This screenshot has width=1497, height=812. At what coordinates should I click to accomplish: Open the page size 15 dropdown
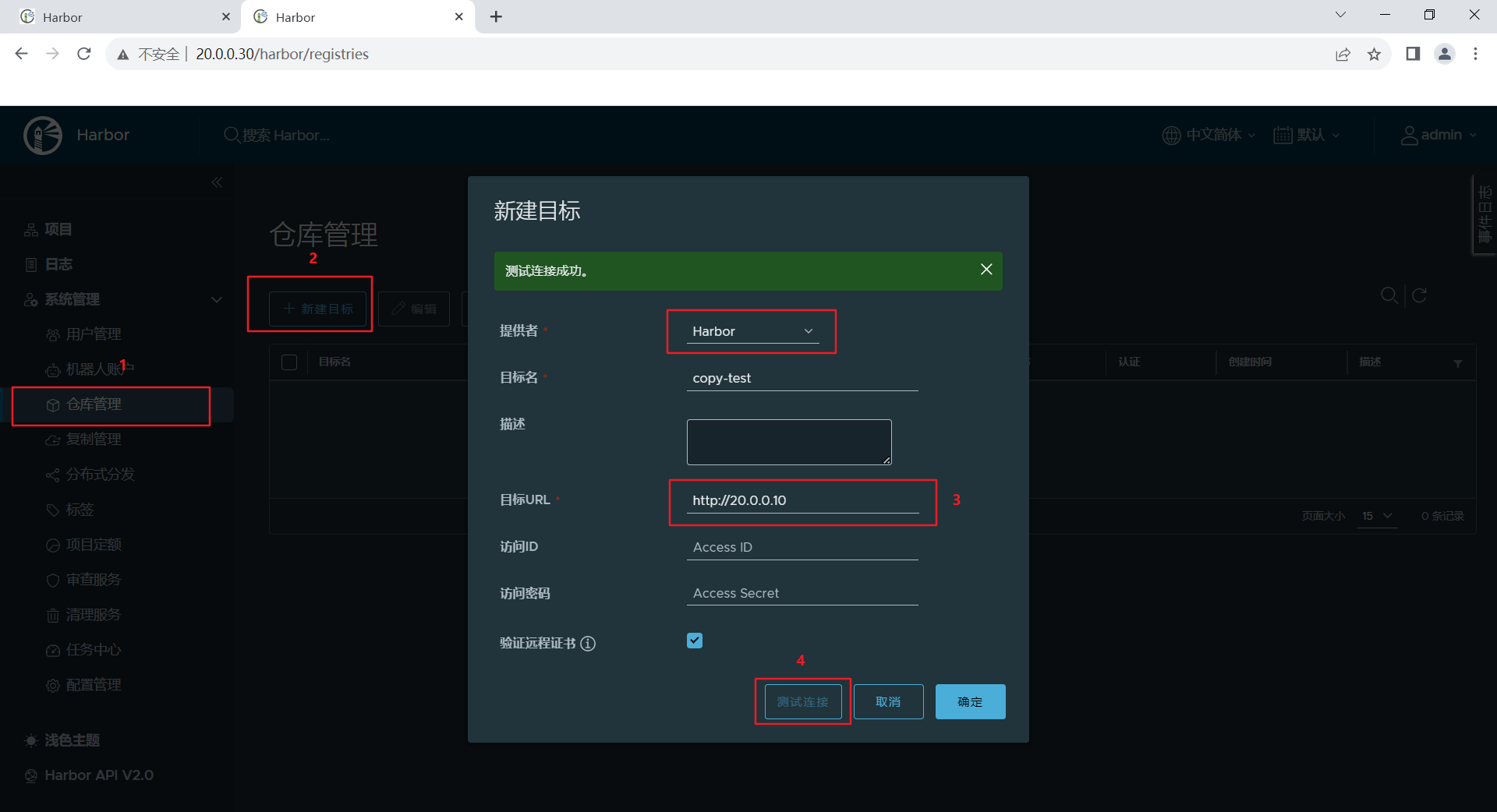[1377, 516]
